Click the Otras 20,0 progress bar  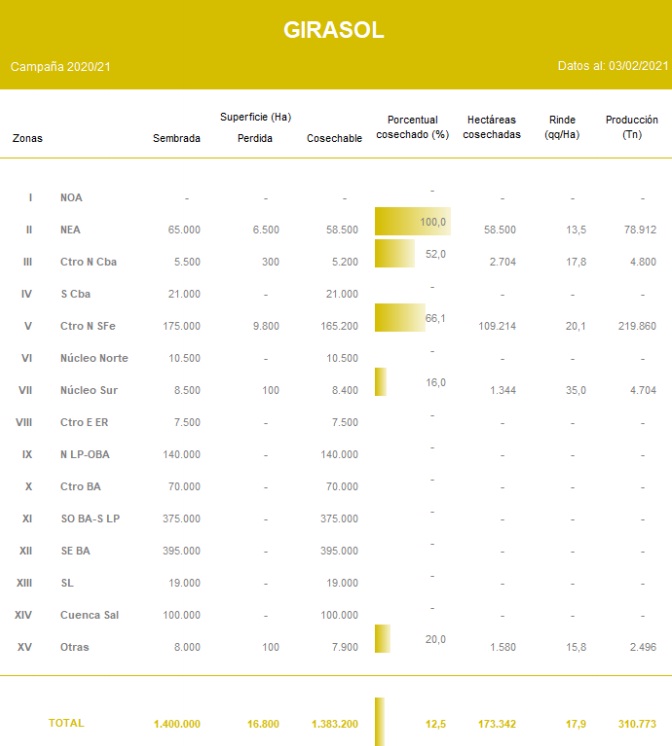click(382, 639)
